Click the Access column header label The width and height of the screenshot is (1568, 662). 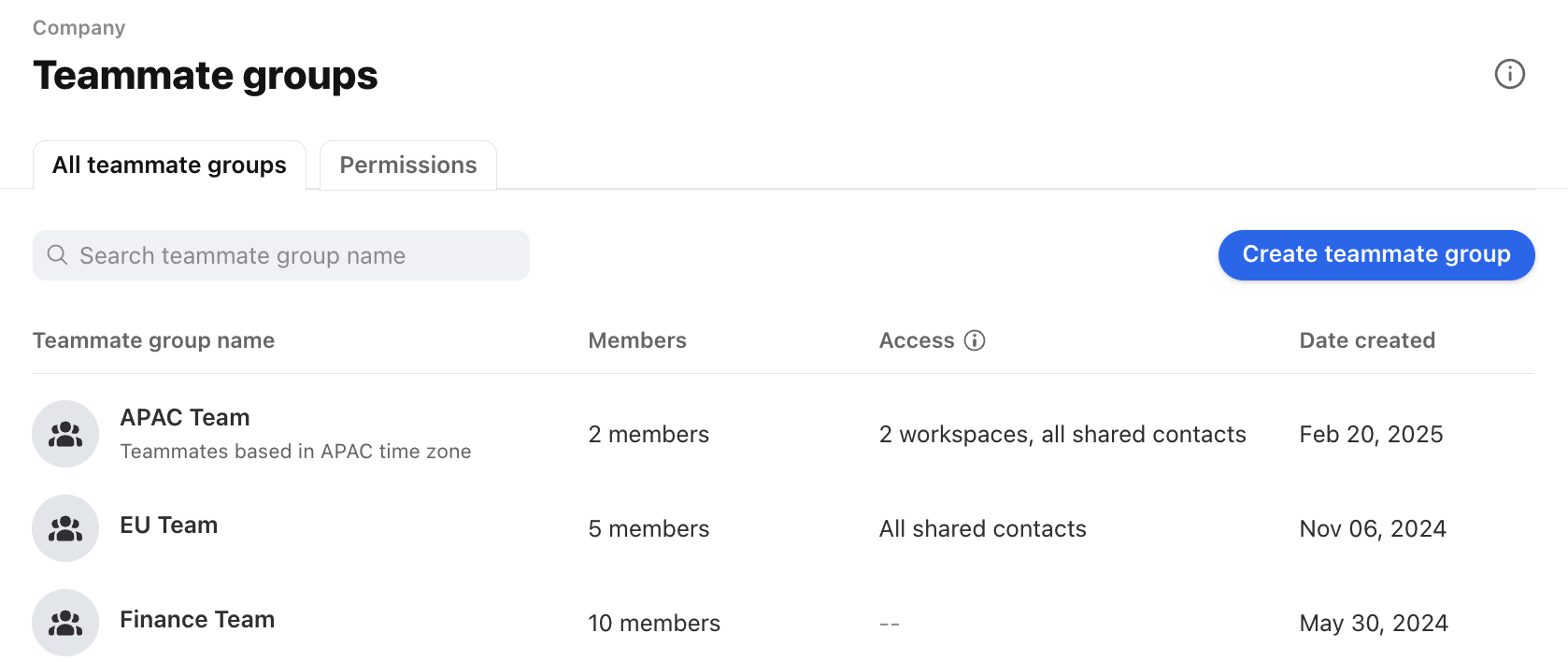pos(917,340)
